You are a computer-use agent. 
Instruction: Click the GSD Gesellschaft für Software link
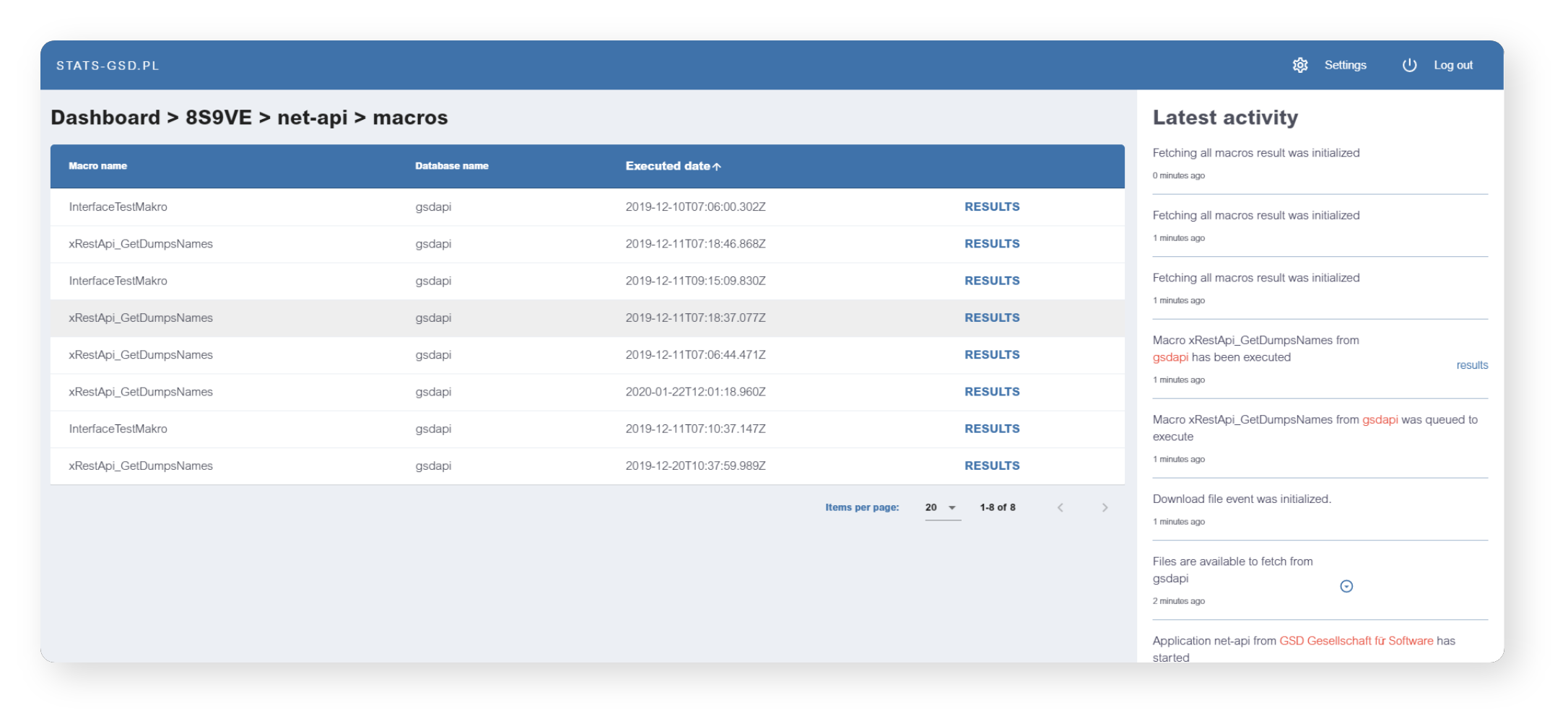[1356, 641]
